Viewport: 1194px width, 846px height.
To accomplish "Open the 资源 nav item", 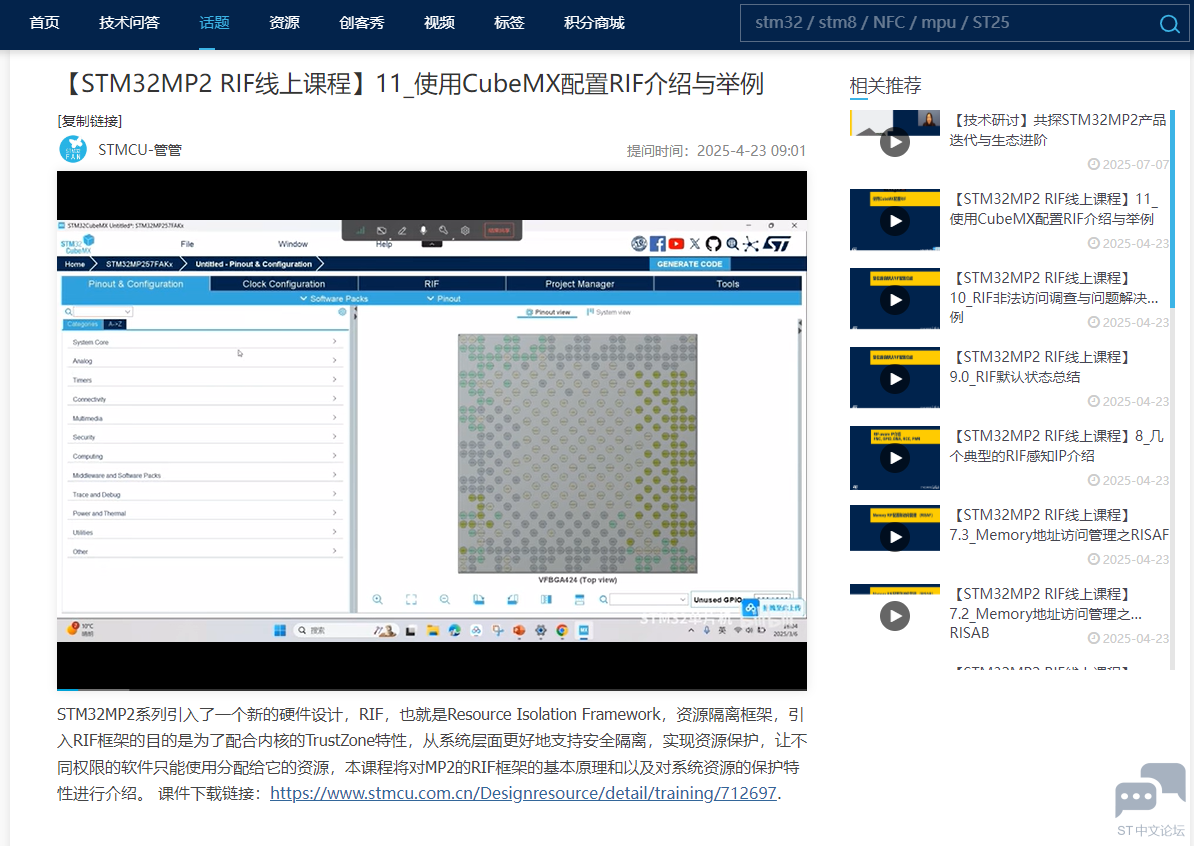I will (x=284, y=23).
